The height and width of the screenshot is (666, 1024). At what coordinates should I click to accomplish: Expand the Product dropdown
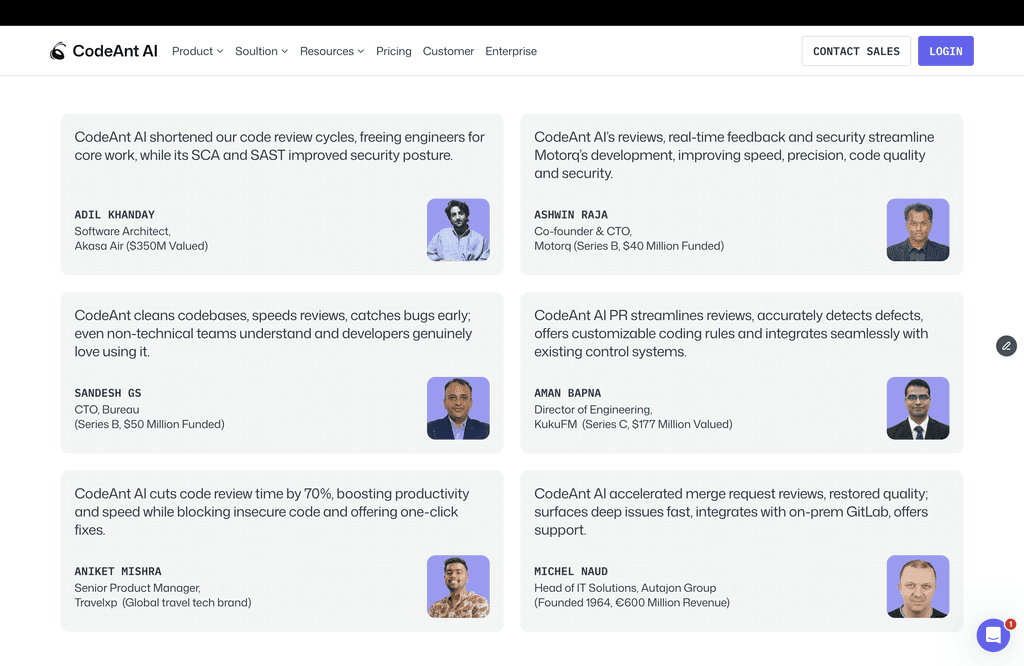tap(197, 51)
